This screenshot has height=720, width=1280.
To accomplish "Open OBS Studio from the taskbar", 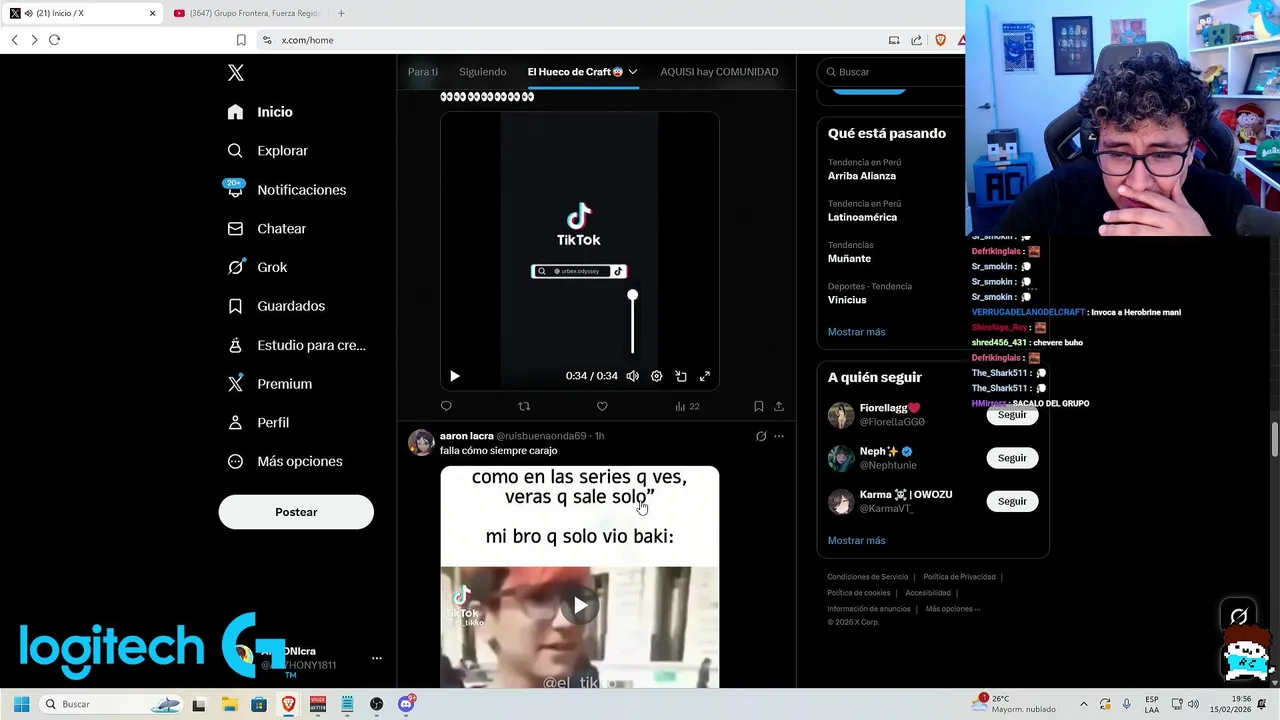I will pyautogui.click(x=376, y=704).
